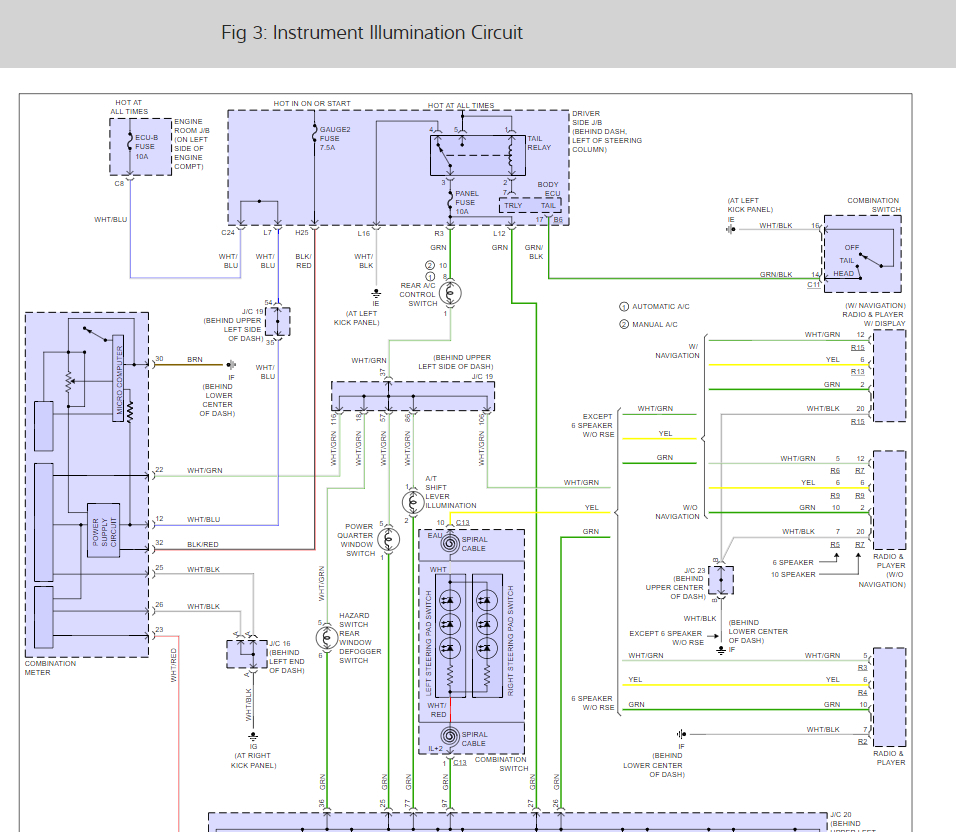This screenshot has width=956, height=832.
Task: Click the Fig 3 Instrument Illumination Circuit title
Action: 372,33
